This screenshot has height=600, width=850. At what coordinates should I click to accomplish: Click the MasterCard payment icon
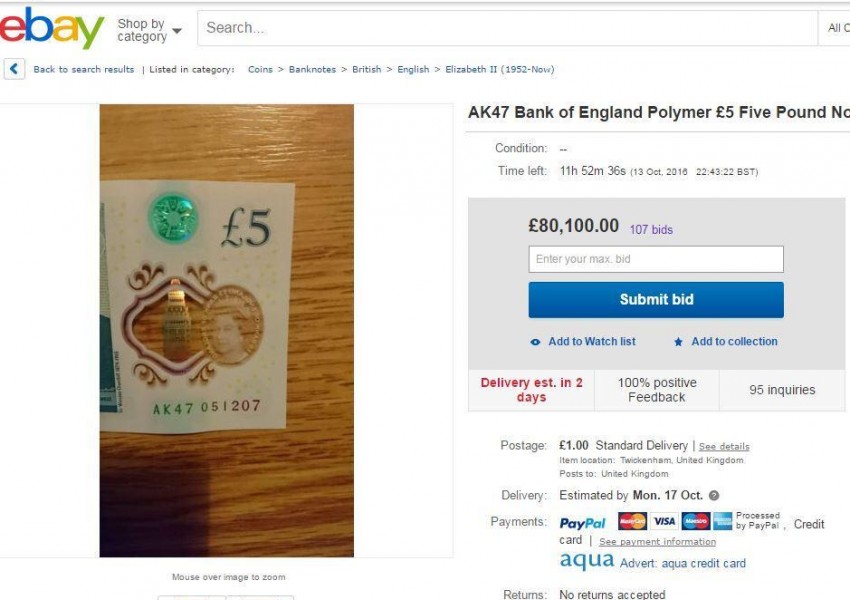[x=632, y=521]
